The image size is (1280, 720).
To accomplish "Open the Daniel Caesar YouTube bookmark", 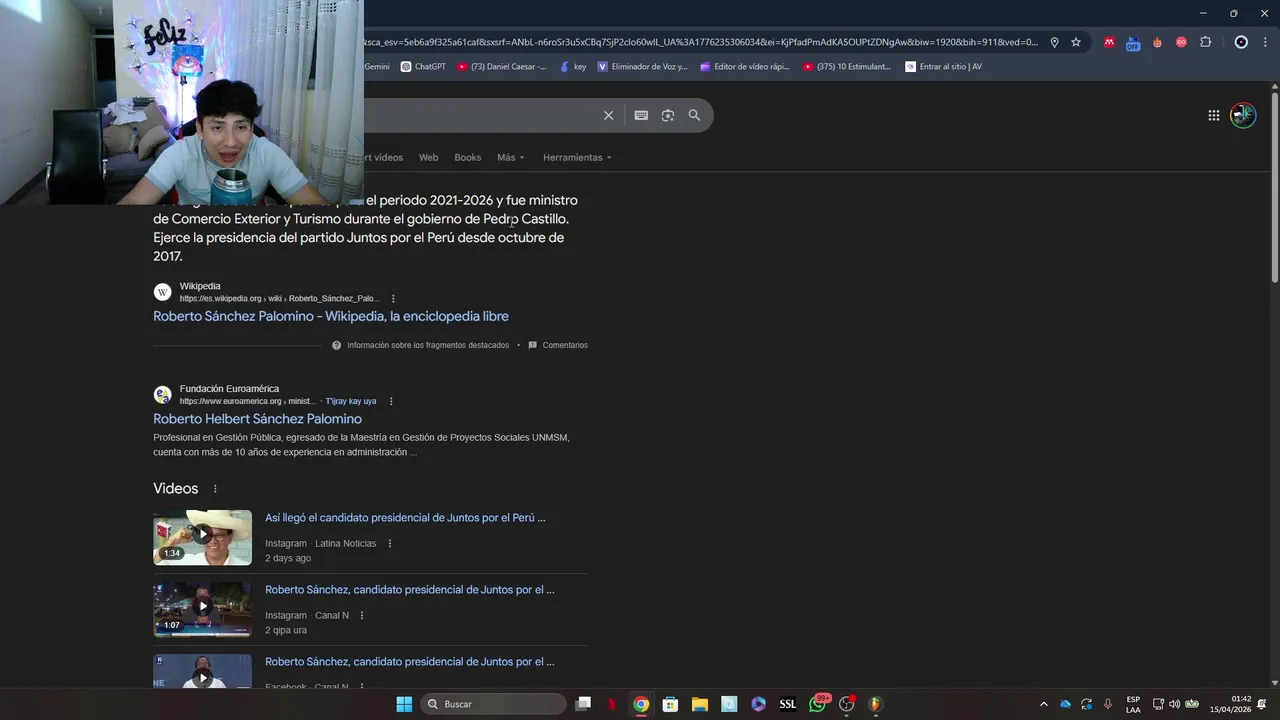I will click(502, 67).
